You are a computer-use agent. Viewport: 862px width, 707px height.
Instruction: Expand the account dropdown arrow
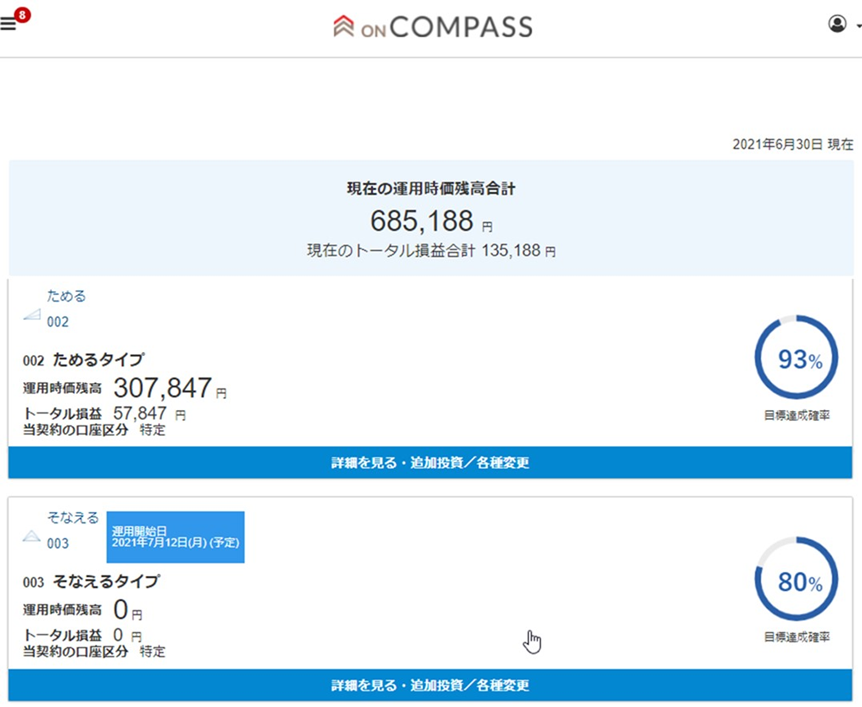point(858,25)
